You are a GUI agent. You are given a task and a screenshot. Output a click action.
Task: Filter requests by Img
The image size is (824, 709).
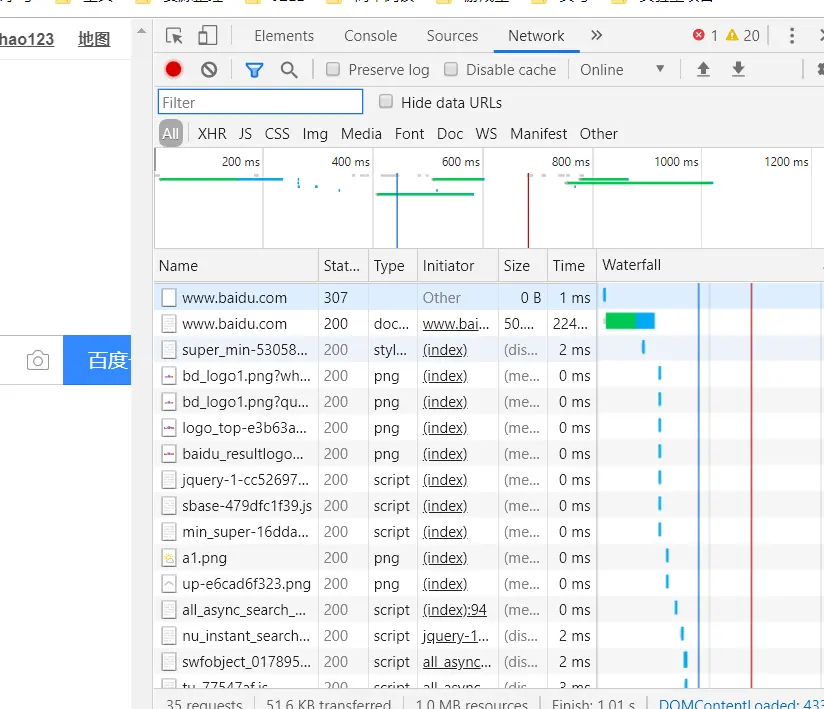click(x=315, y=134)
